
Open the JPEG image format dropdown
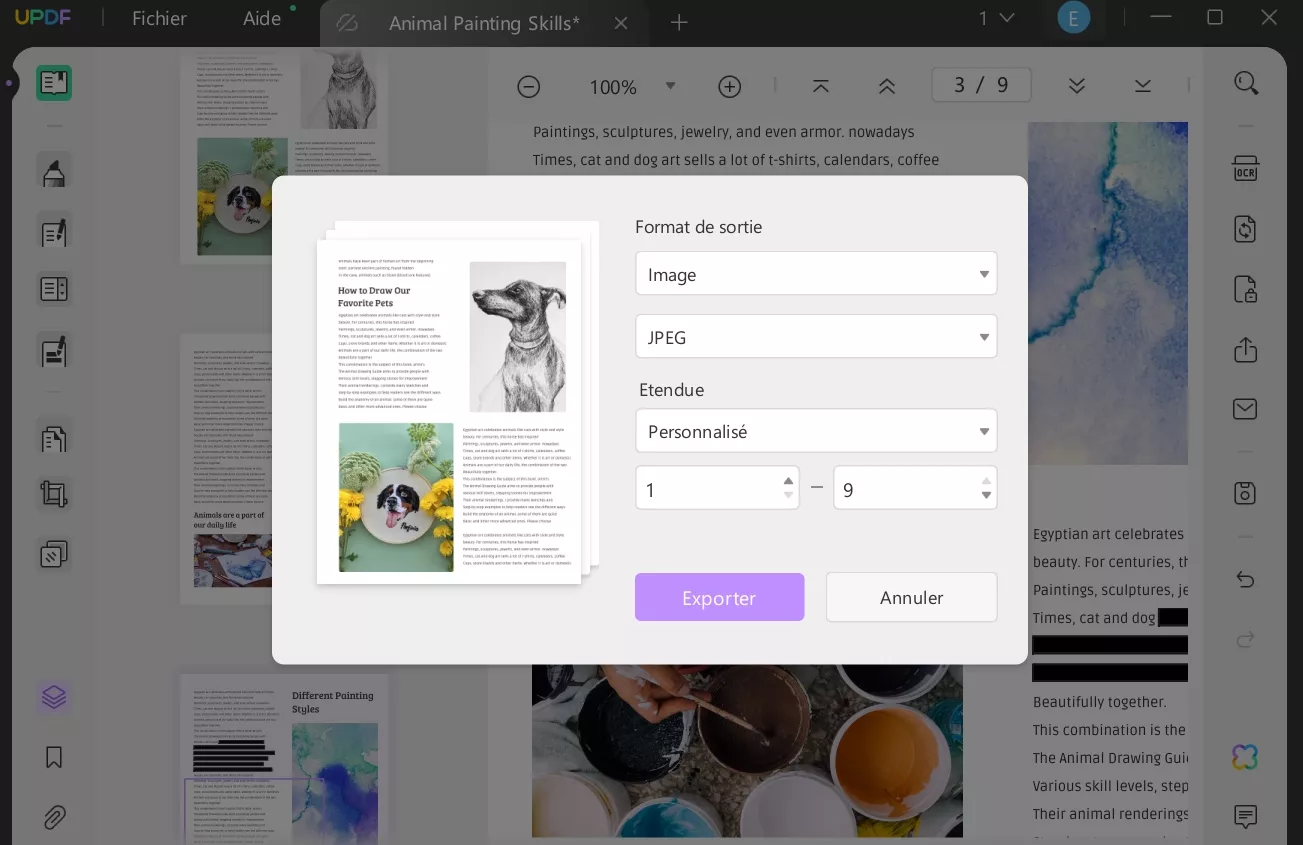816,337
